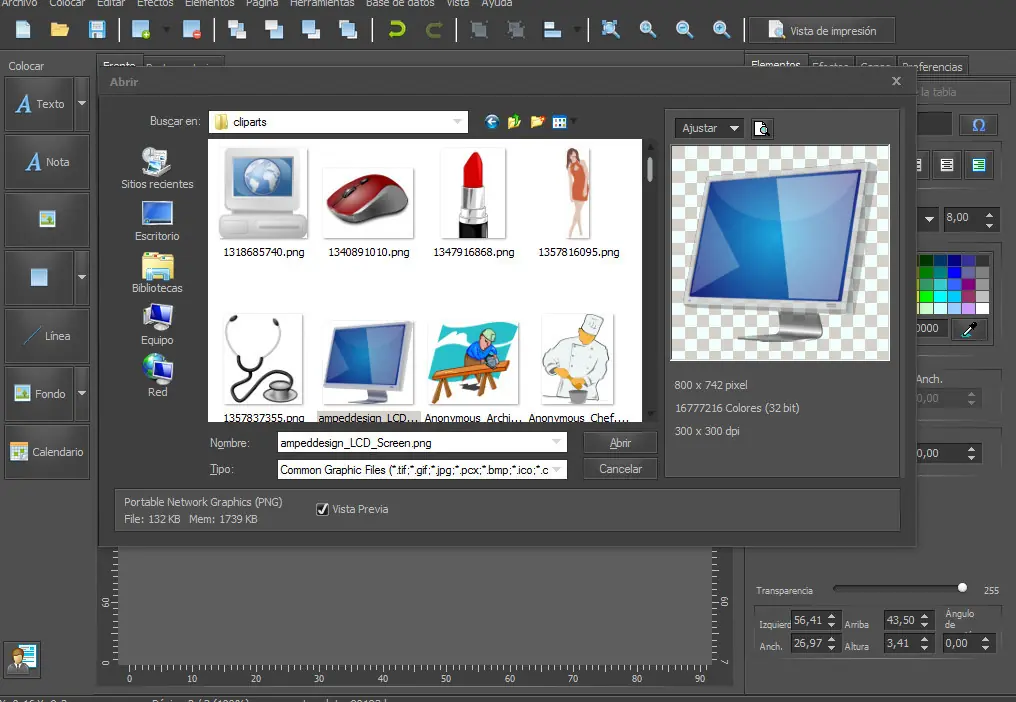Click the preview zoom icon beside Ajustar

point(762,128)
